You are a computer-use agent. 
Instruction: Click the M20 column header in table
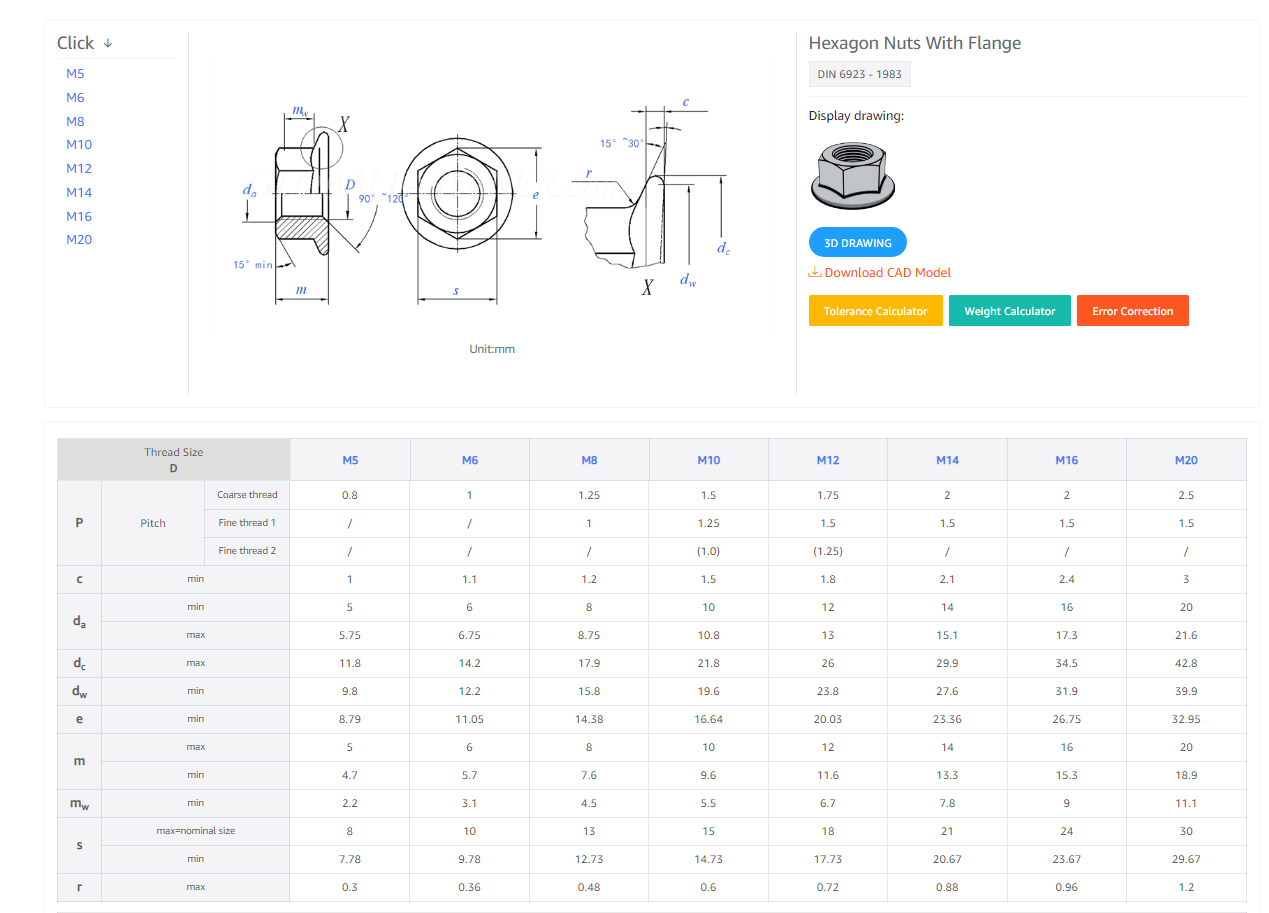click(x=1186, y=460)
